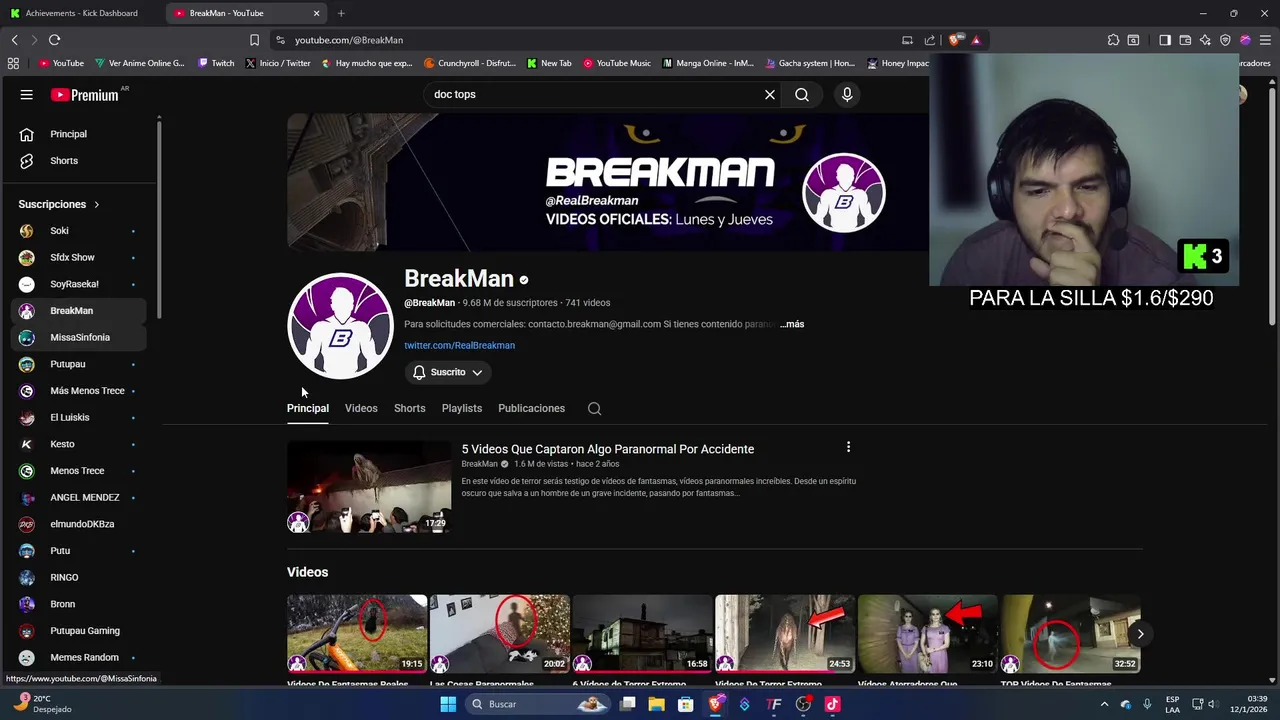The height and width of the screenshot is (720, 1280).
Task: Open the YouTube guide hamburger menu
Action: (x=27, y=95)
